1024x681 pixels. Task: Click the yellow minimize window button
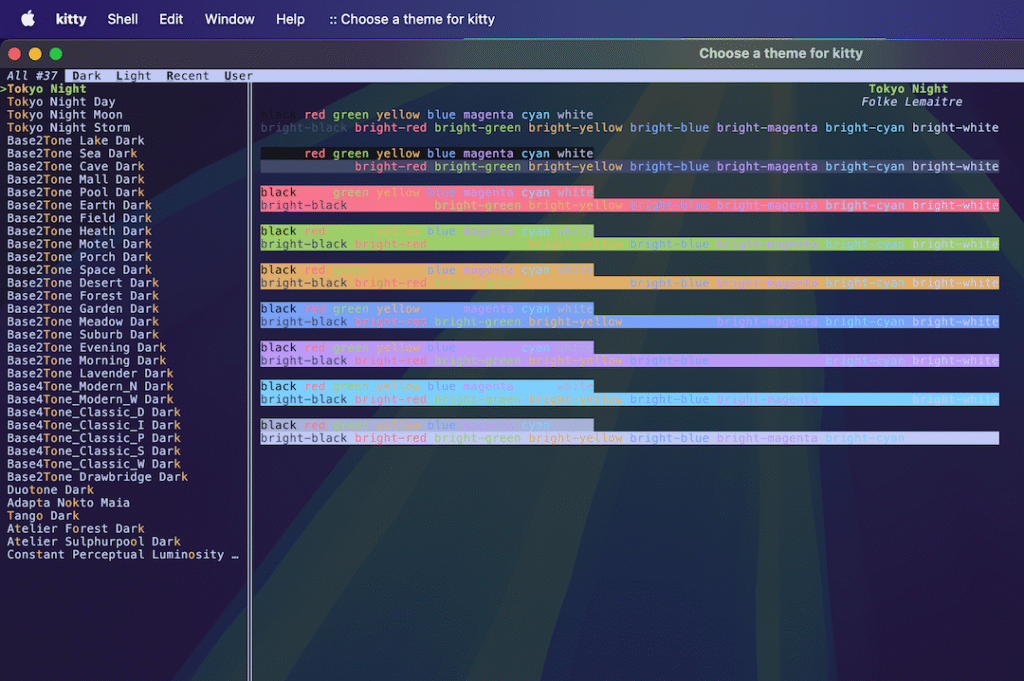[35, 54]
